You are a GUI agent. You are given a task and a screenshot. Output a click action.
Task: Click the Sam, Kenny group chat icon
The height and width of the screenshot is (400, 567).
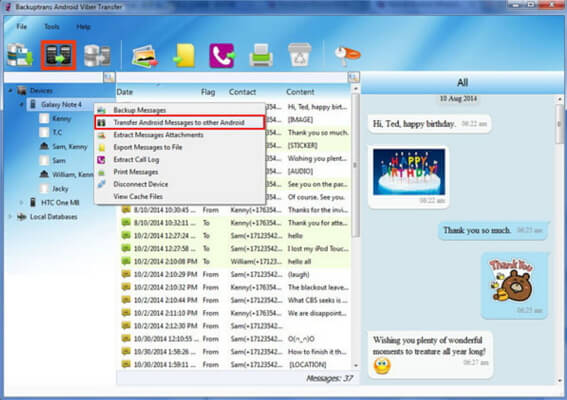point(44,146)
